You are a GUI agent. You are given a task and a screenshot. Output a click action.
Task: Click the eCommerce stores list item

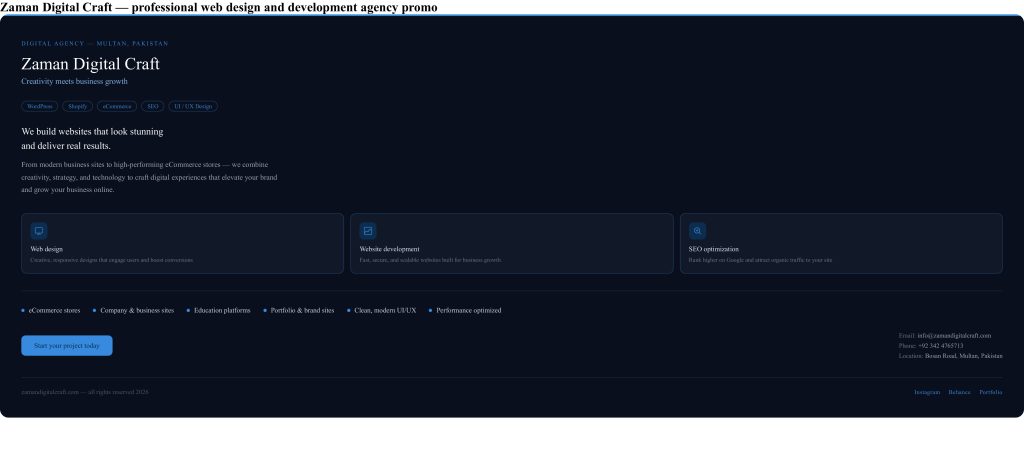click(54, 310)
